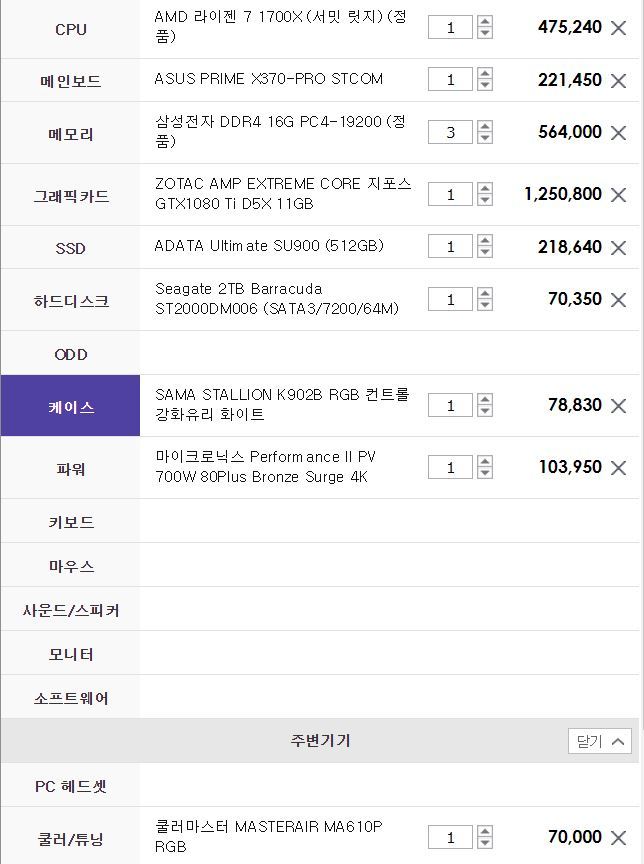
Task: Remove the AMD Ryzen 7 1700X CPU item
Action: click(618, 28)
